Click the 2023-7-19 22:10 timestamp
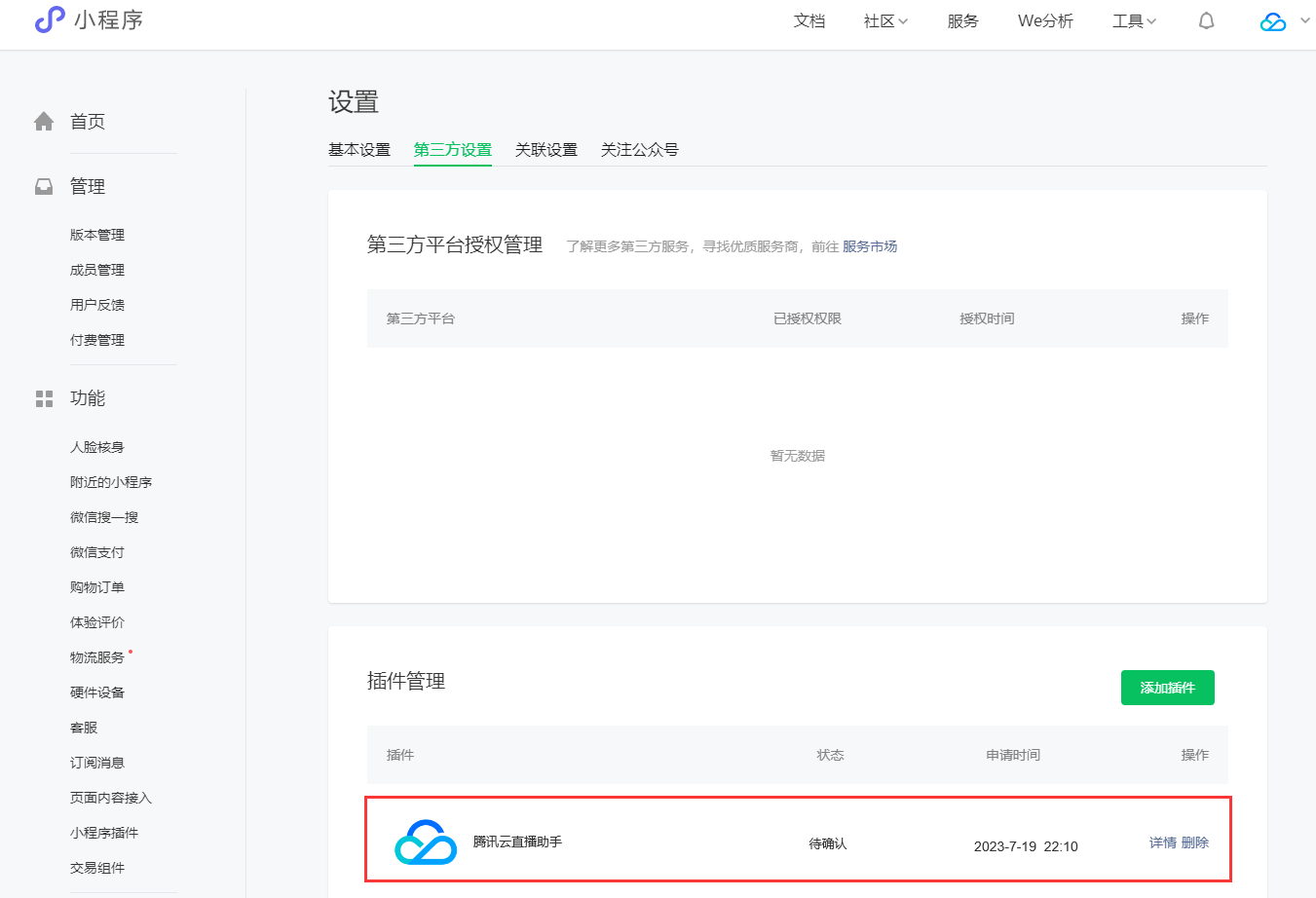The image size is (1316, 898). click(1026, 846)
